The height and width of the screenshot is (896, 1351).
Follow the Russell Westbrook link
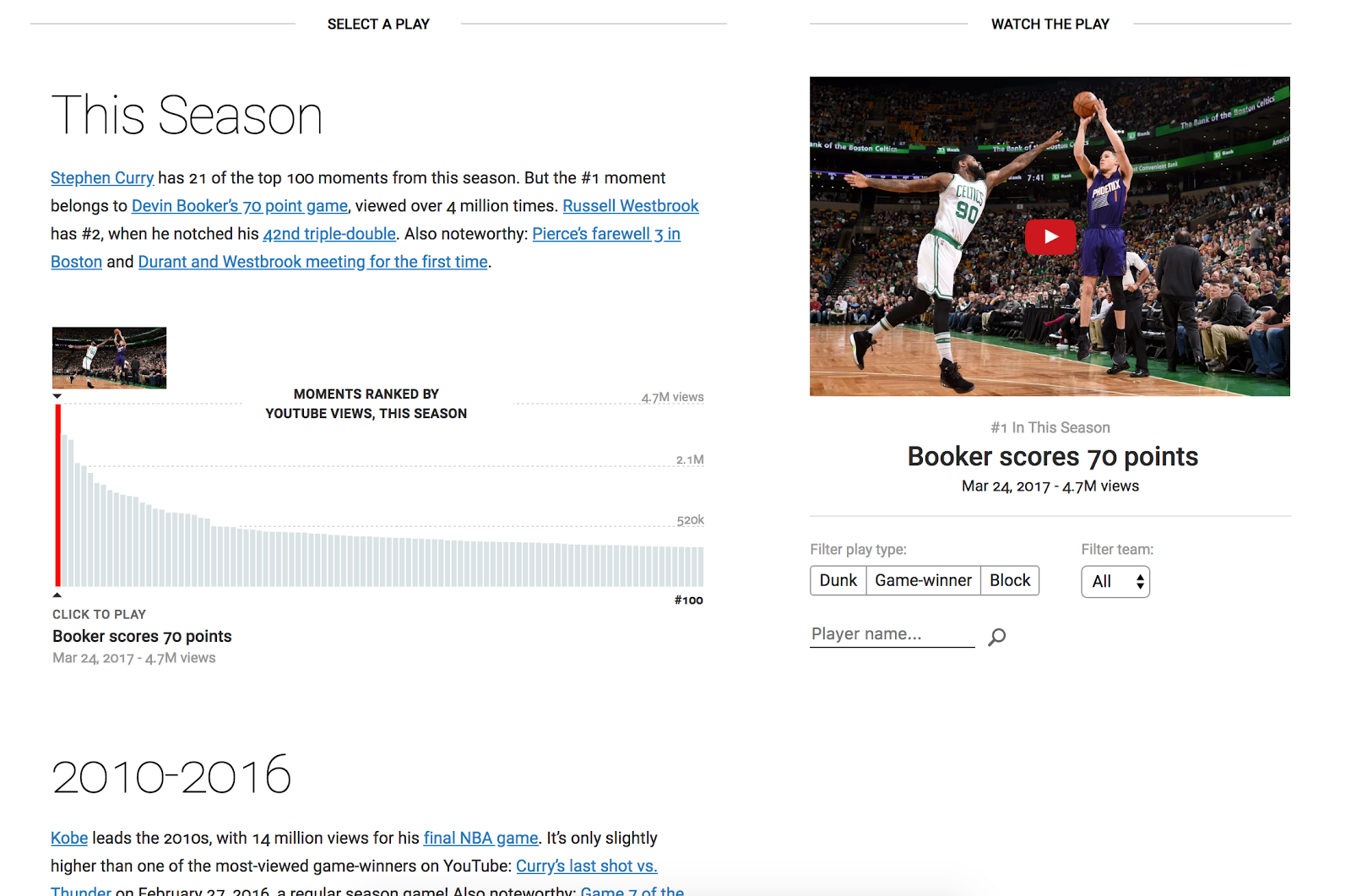[x=631, y=206]
